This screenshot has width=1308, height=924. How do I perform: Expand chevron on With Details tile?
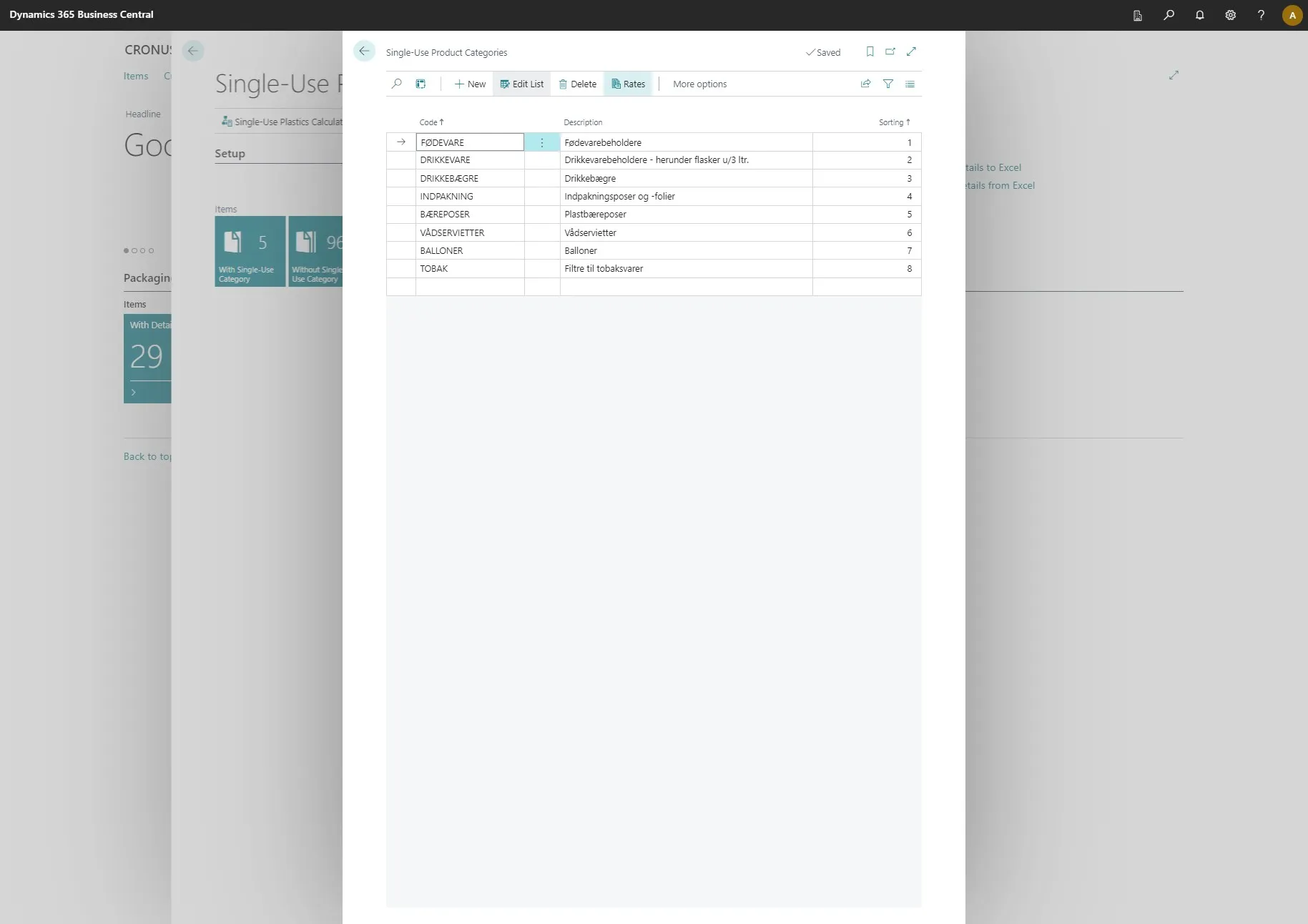pos(134,392)
